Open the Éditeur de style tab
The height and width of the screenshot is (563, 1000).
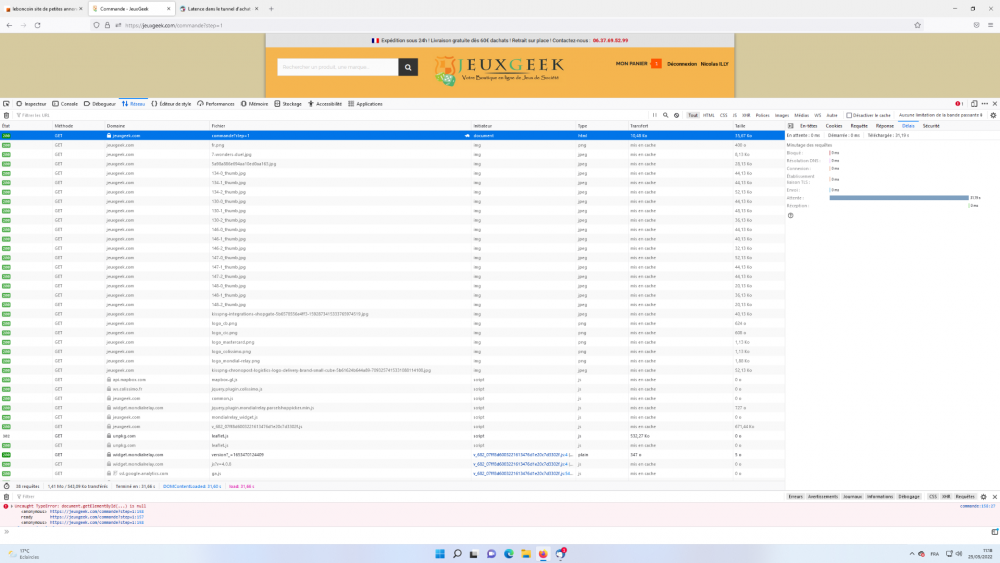tap(172, 104)
